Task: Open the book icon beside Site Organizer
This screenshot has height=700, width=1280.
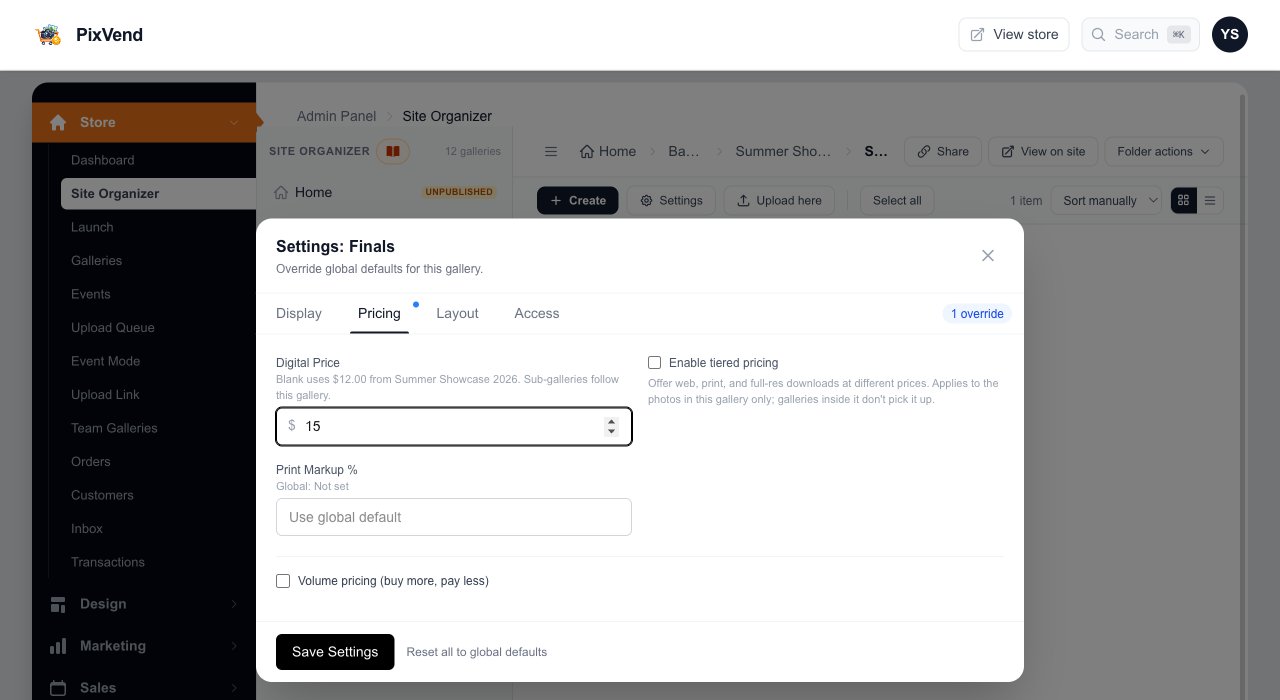Action: coord(393,152)
